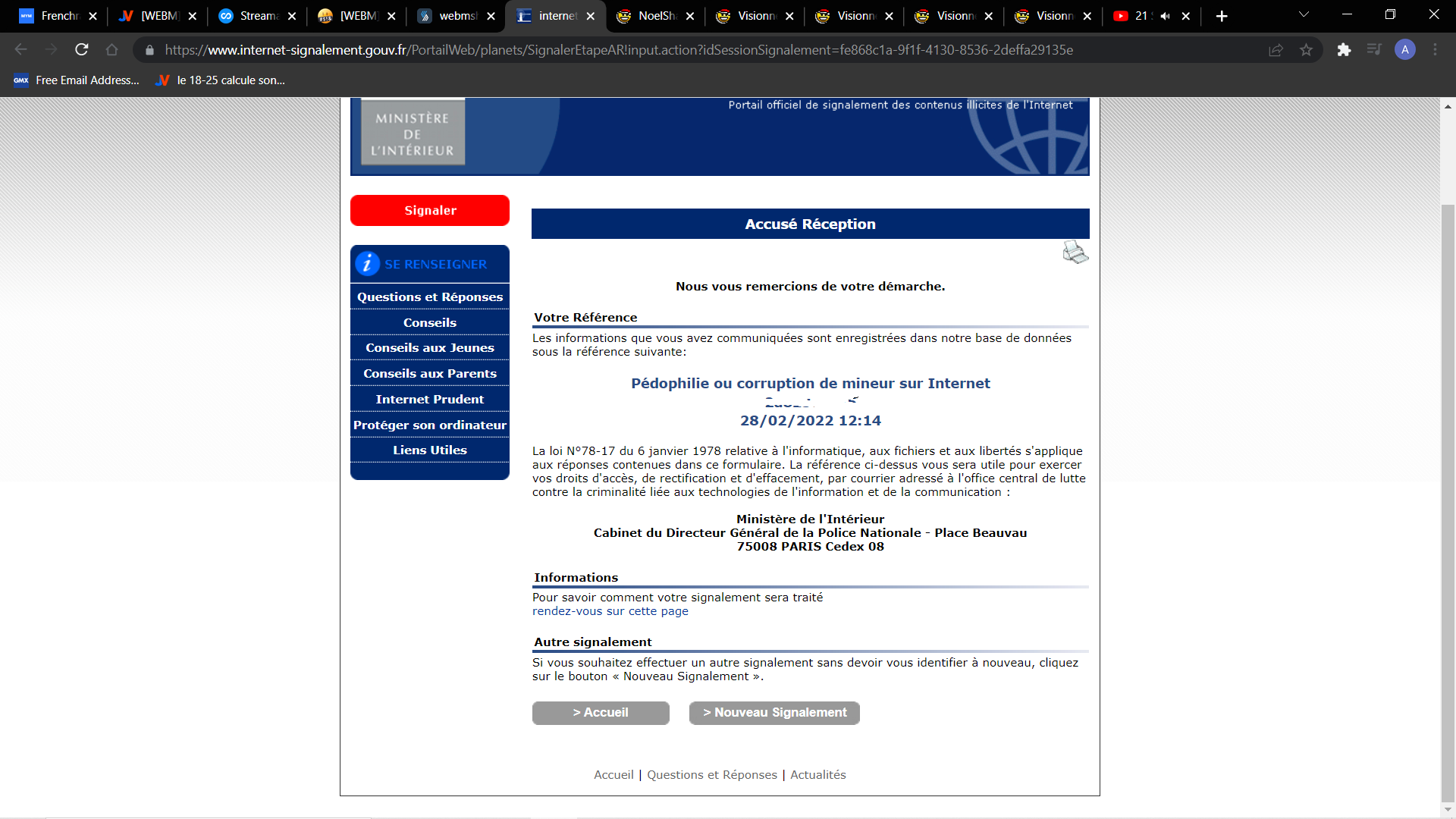Open Conseils aux Parents menu item
The height and width of the screenshot is (819, 1456).
tap(430, 373)
